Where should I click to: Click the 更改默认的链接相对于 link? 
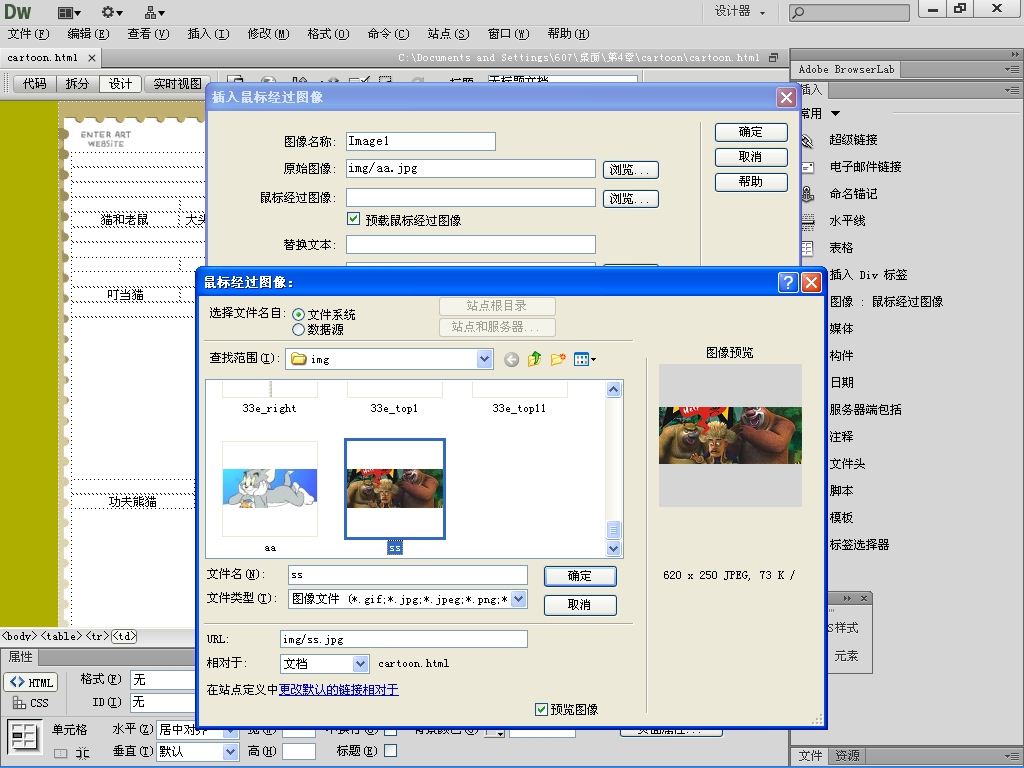click(339, 690)
